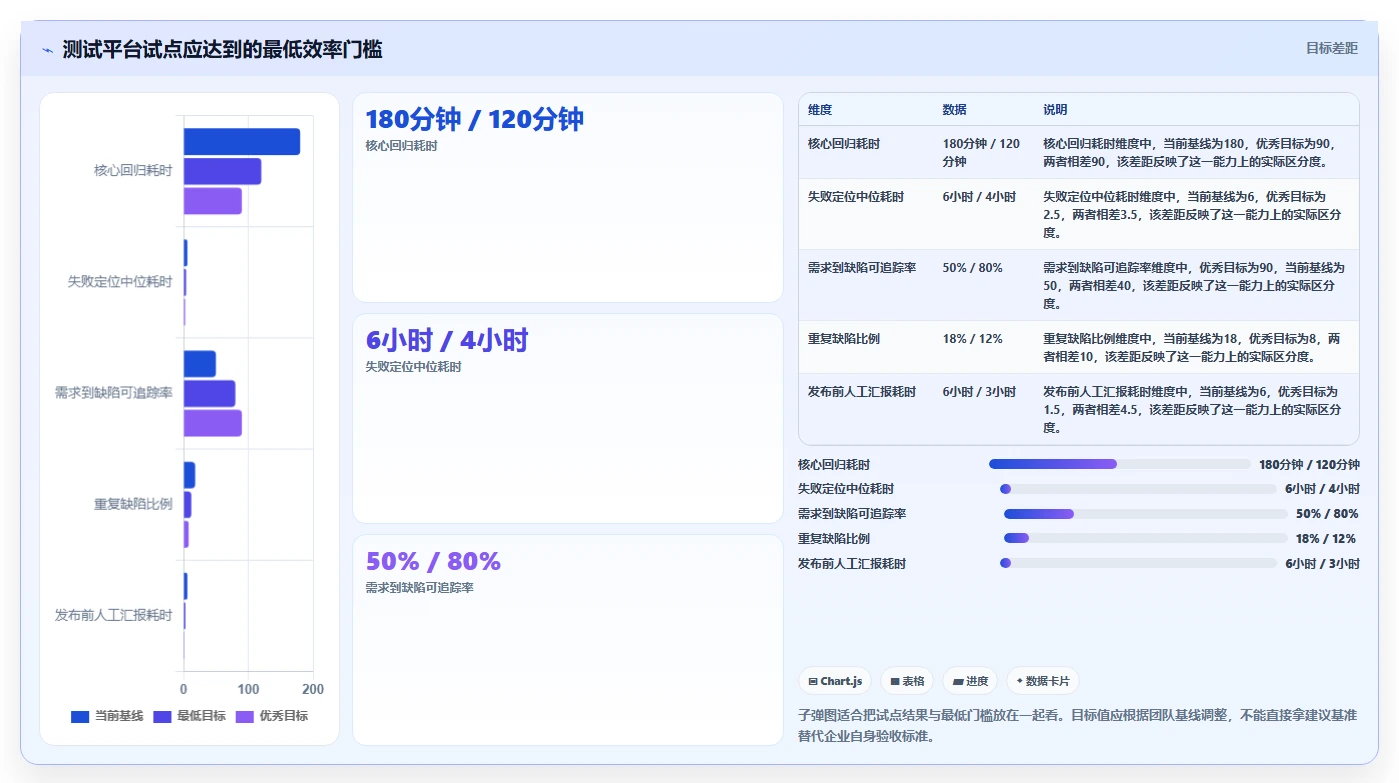The image size is (1399, 783).
Task: Click the 18% / 12% table cell
Action: pos(973,339)
